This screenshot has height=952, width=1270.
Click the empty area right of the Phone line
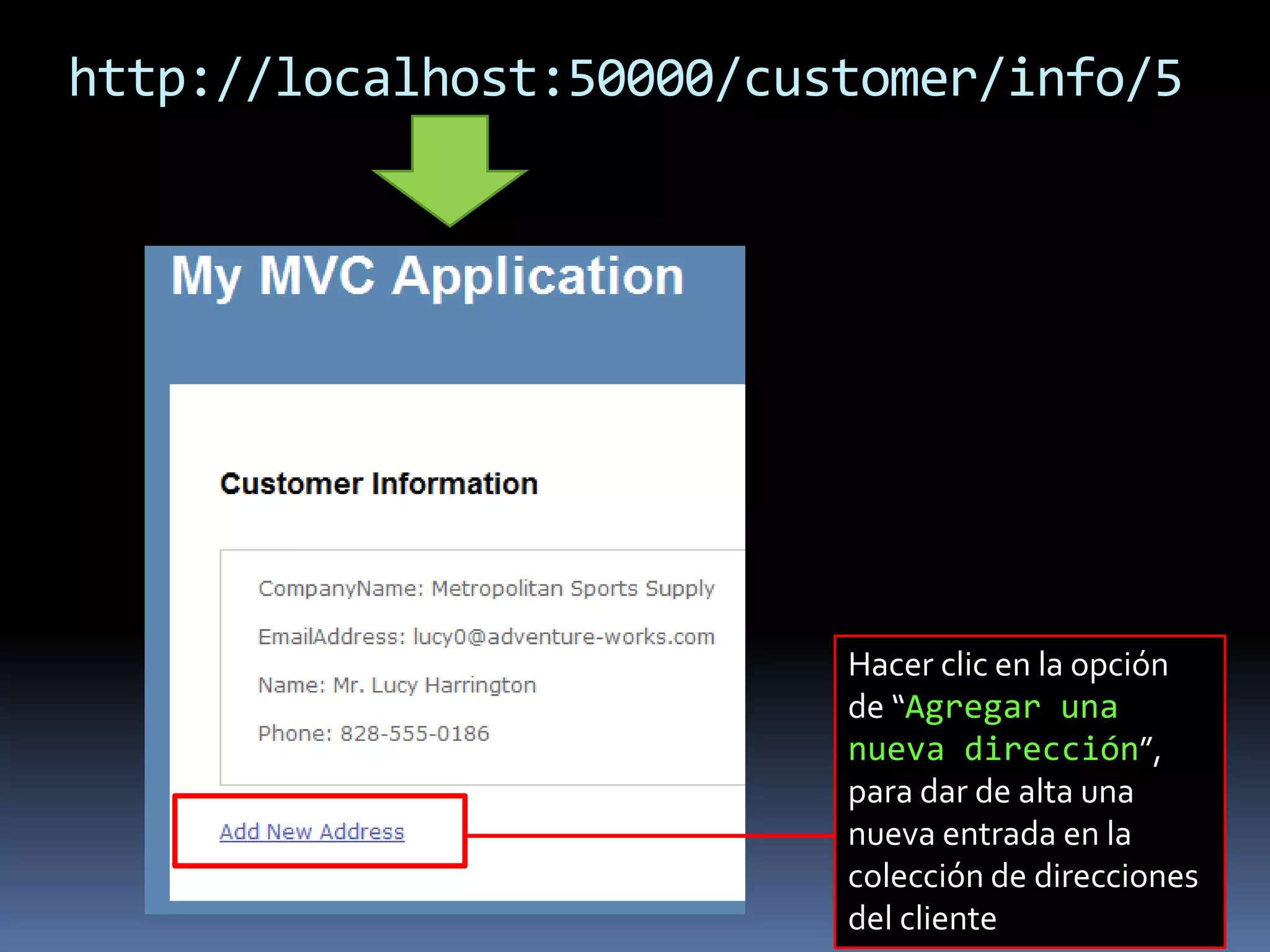point(620,733)
